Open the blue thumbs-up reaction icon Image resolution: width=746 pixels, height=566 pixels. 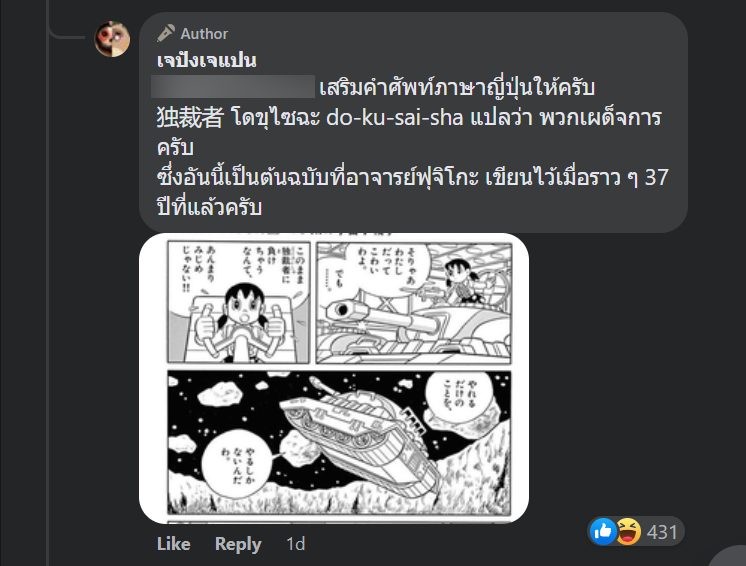click(x=603, y=531)
